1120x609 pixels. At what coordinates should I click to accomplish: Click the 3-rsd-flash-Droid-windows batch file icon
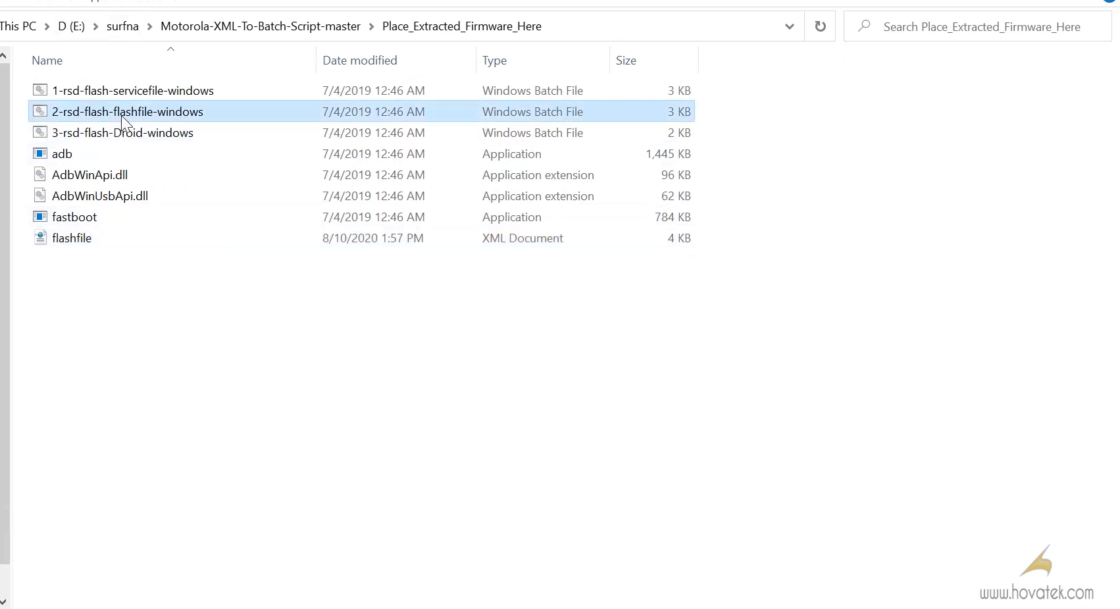(40, 133)
